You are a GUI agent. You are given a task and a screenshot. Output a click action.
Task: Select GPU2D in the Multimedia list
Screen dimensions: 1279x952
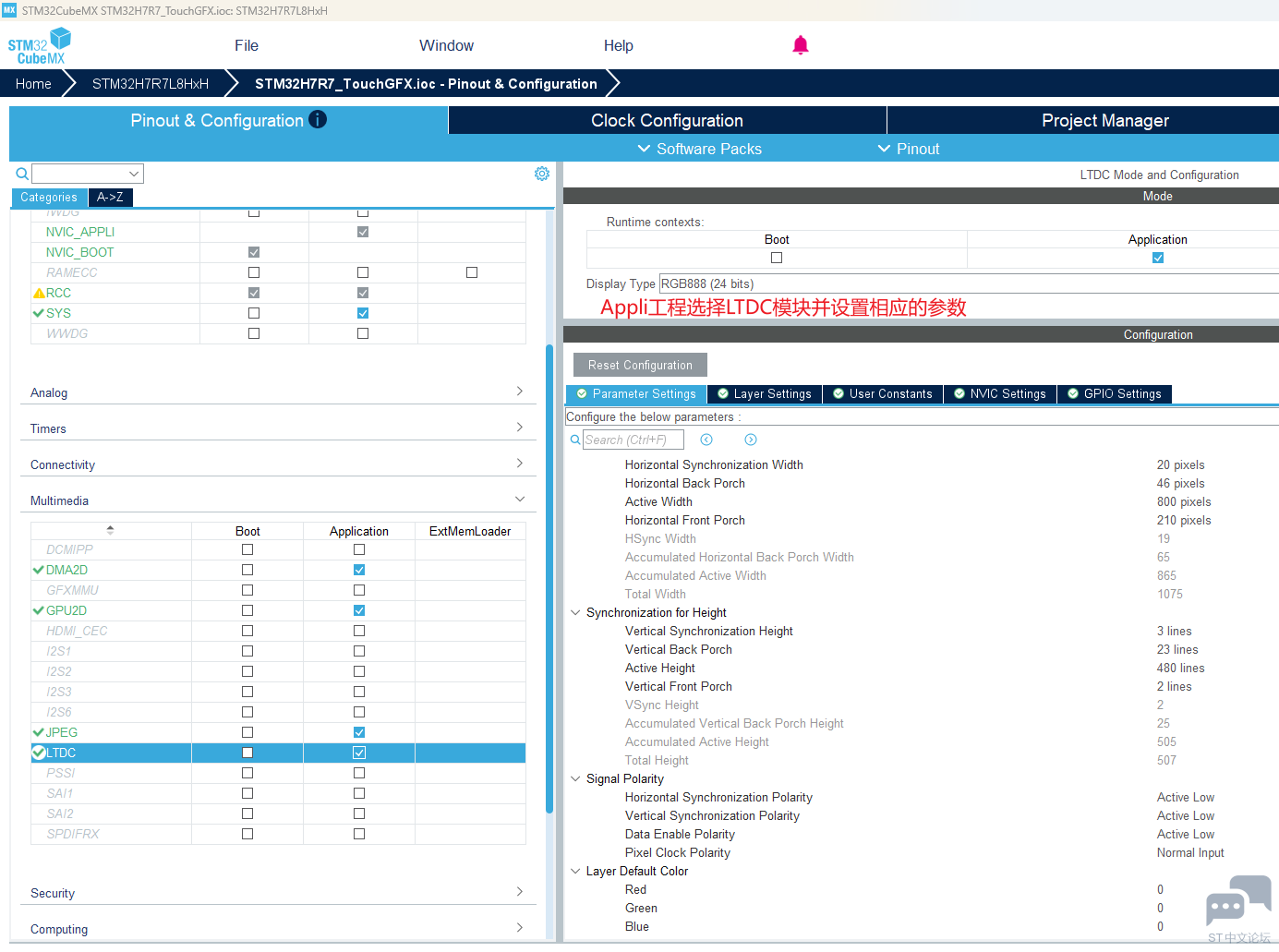point(66,610)
